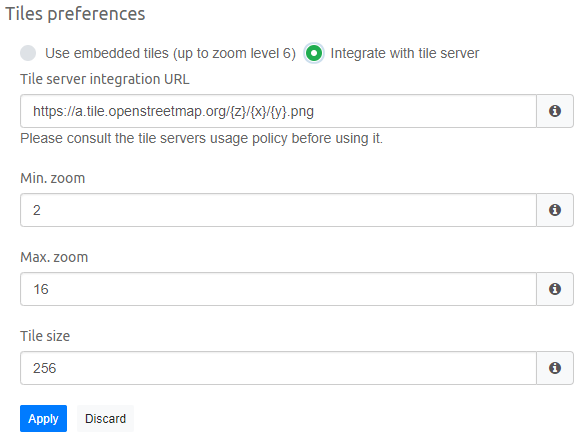Show the info tooltip icon for Tile size
Image resolution: width=585 pixels, height=439 pixels.
tap(555, 368)
